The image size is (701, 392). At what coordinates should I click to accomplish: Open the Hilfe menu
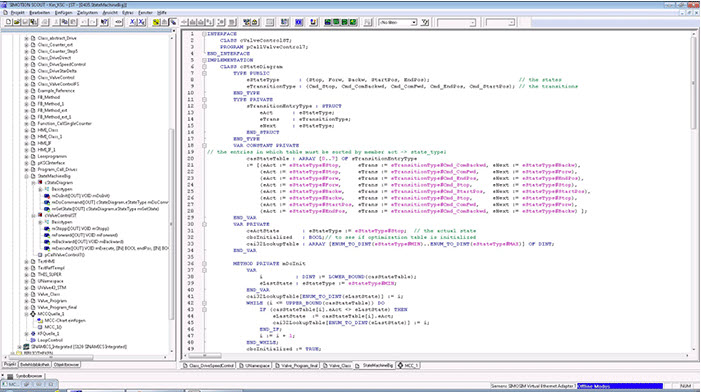(162, 13)
